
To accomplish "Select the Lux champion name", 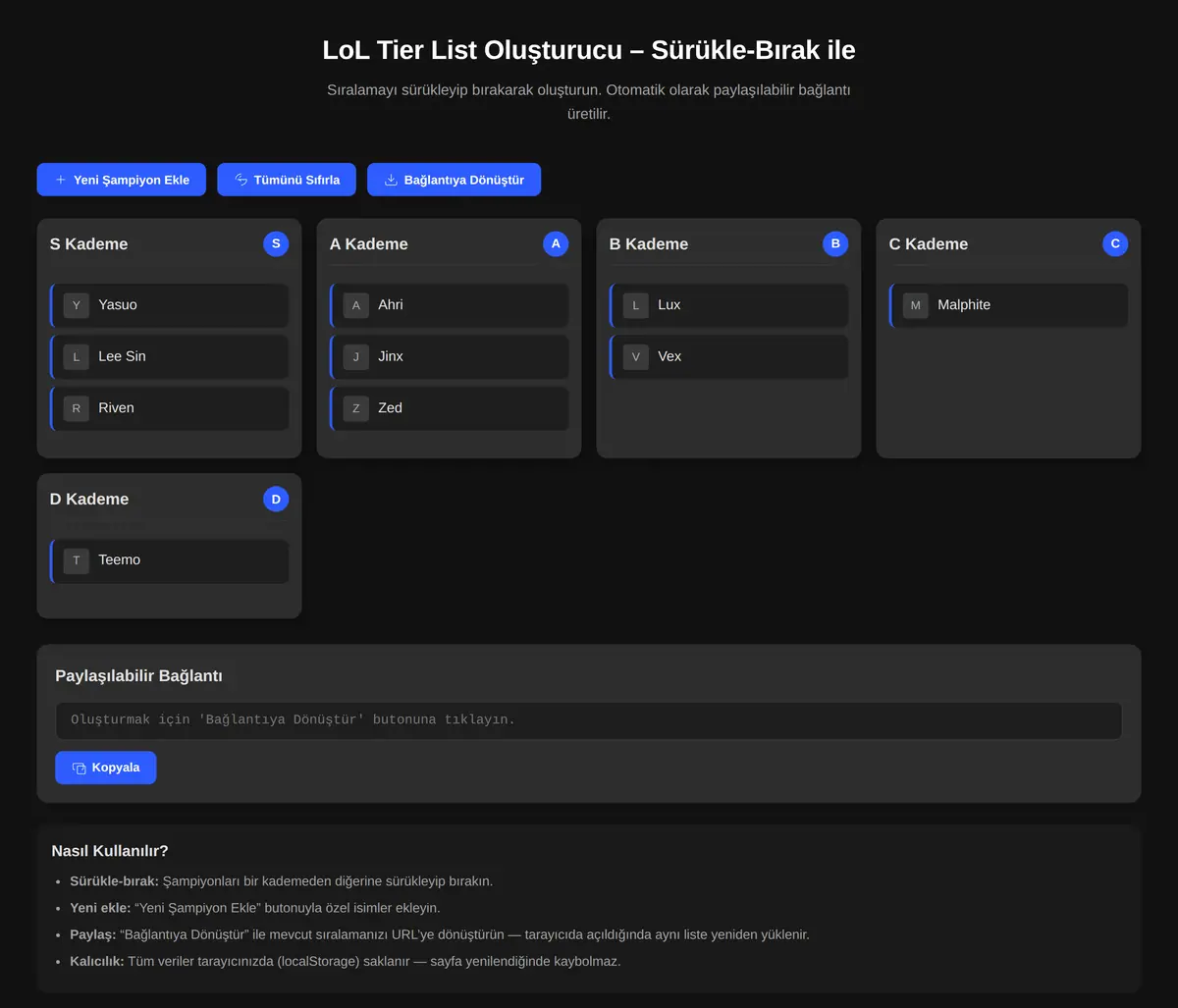I will [x=669, y=305].
